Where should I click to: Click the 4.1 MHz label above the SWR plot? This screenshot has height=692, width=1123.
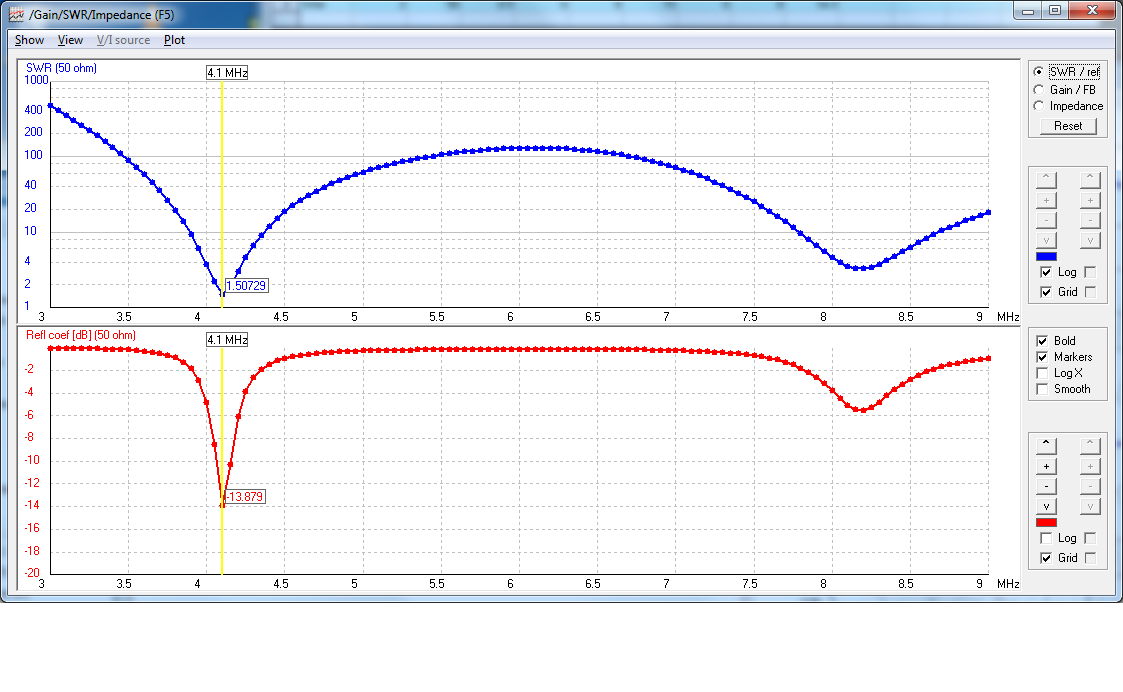pyautogui.click(x=227, y=72)
